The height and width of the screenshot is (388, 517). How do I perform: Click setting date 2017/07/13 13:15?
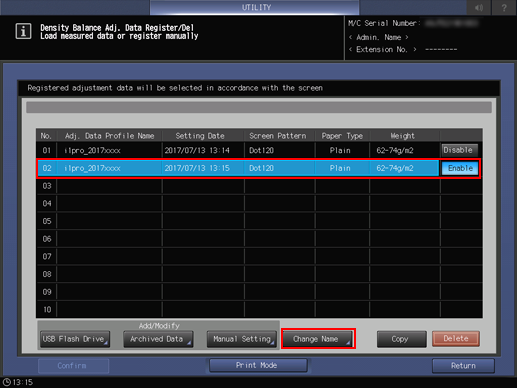tap(197, 168)
